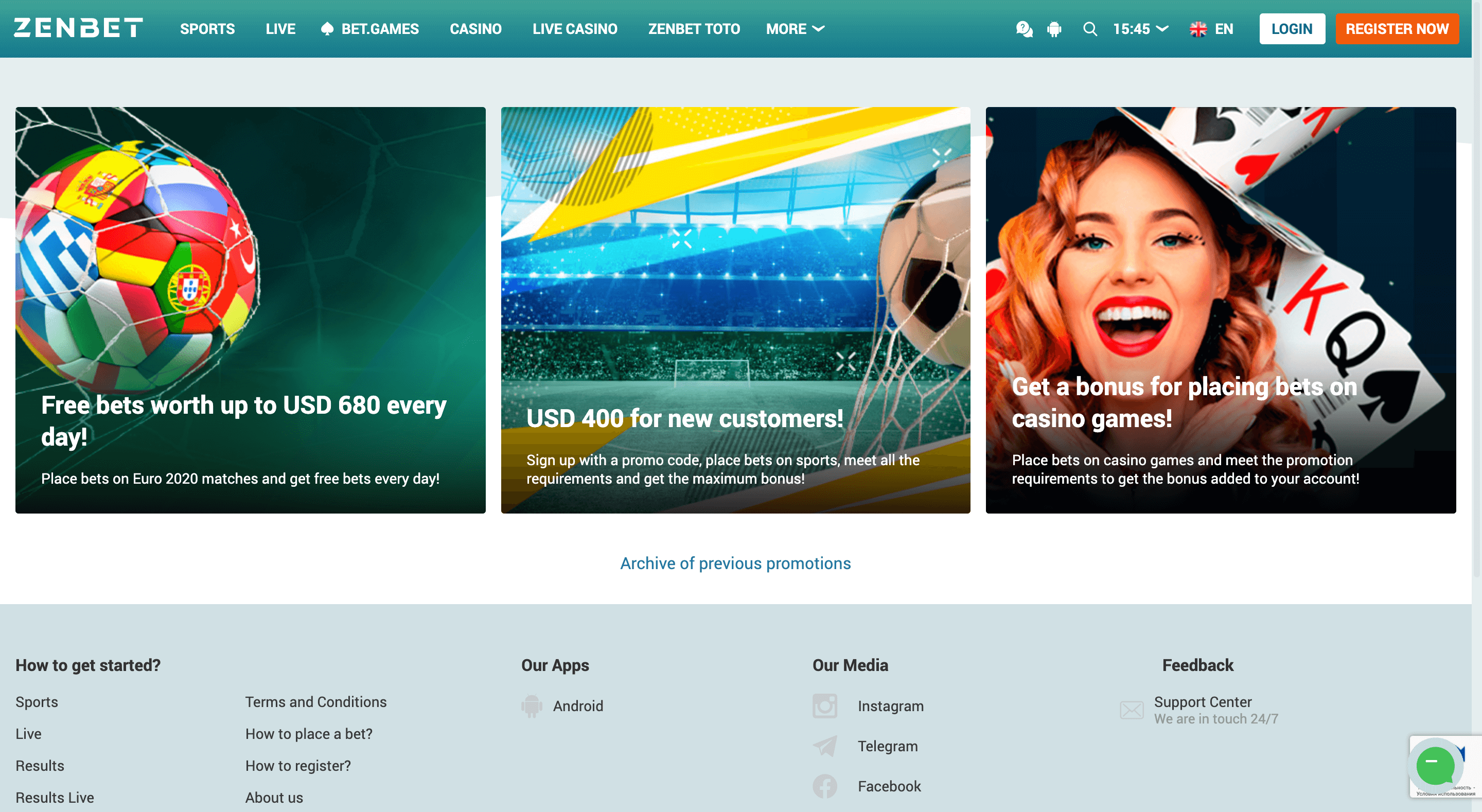
Task: Click the Instagram icon in footer
Action: click(x=824, y=705)
